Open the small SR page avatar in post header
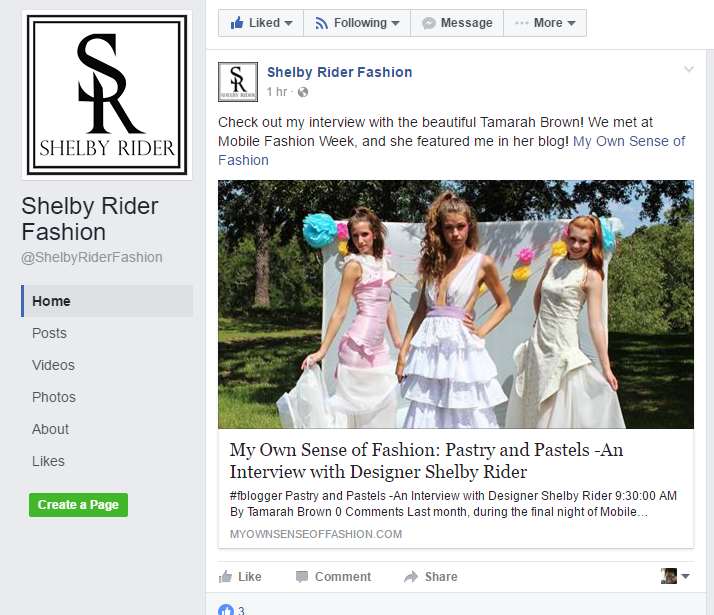 [x=238, y=82]
